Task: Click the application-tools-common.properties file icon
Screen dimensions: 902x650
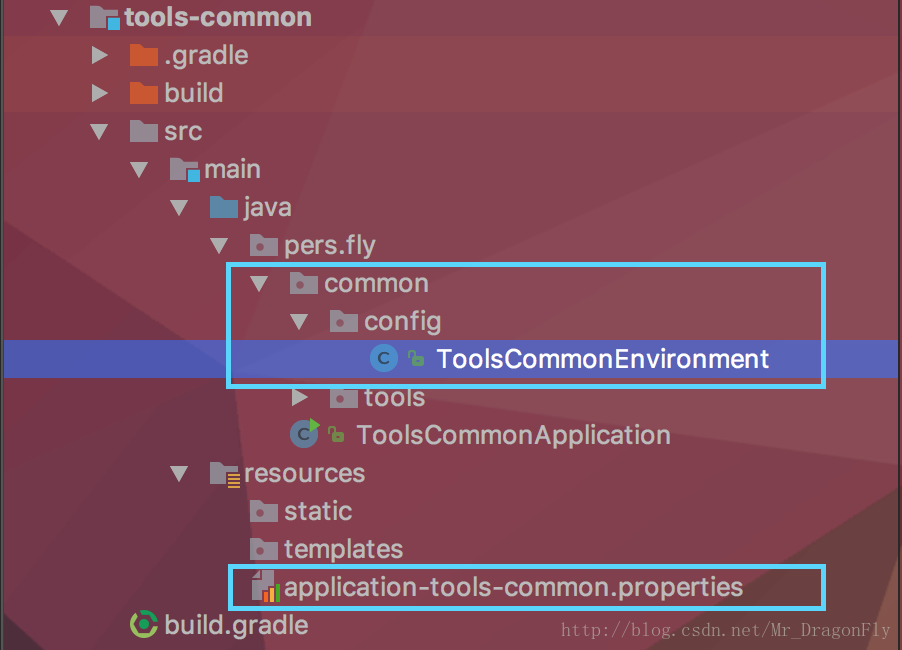Action: coord(266,586)
